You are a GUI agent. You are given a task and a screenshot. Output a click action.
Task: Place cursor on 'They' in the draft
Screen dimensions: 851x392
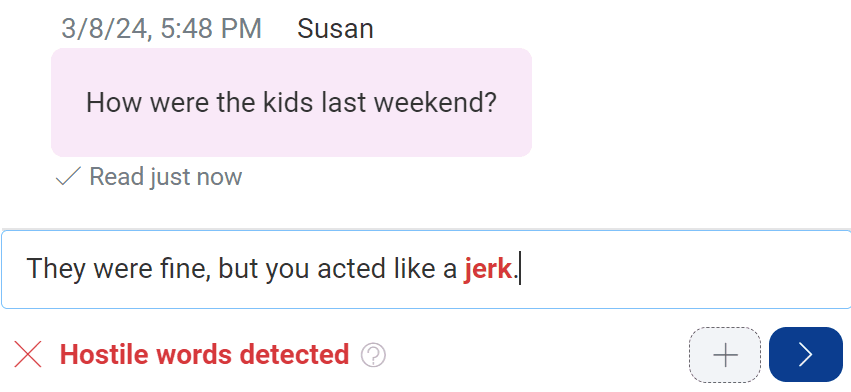[x=56, y=269]
